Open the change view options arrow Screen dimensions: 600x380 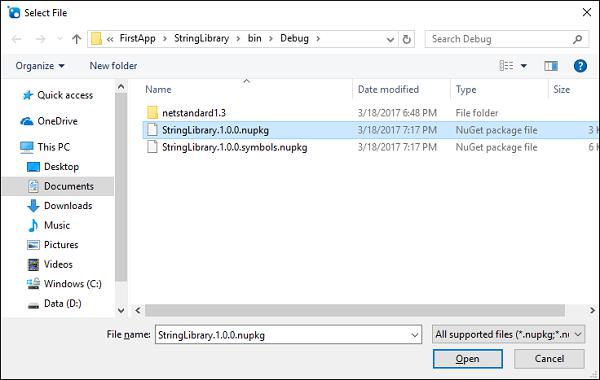pyautogui.click(x=523, y=66)
